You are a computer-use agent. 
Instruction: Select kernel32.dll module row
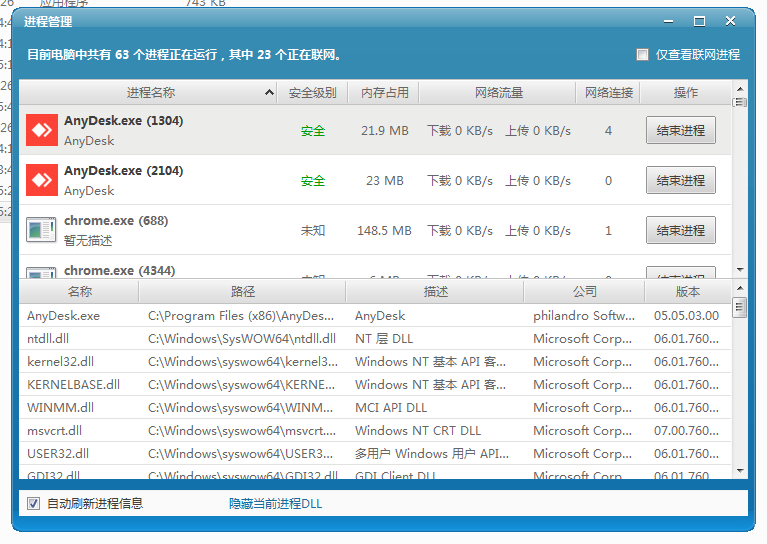coord(375,362)
